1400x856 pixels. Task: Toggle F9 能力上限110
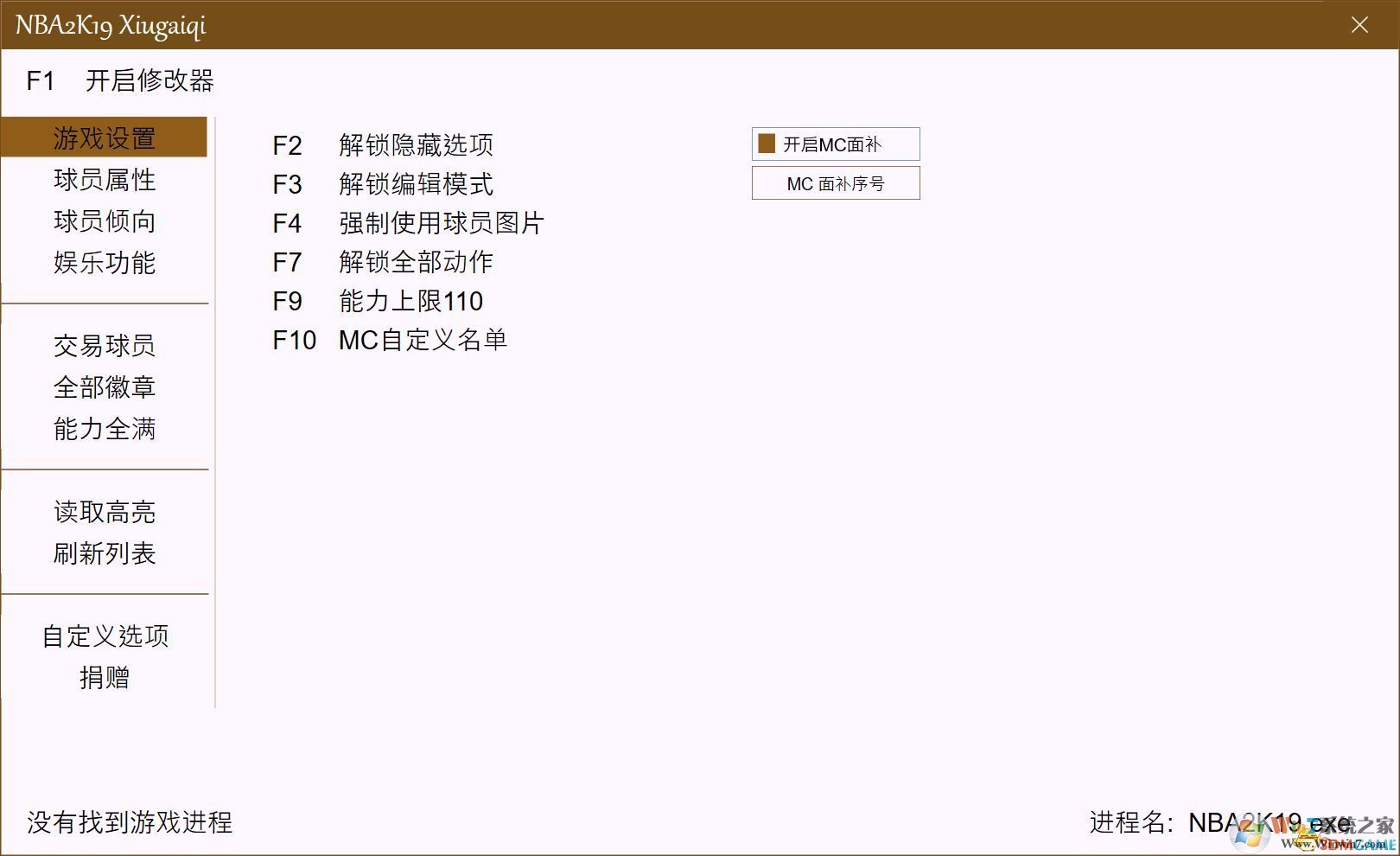378,301
